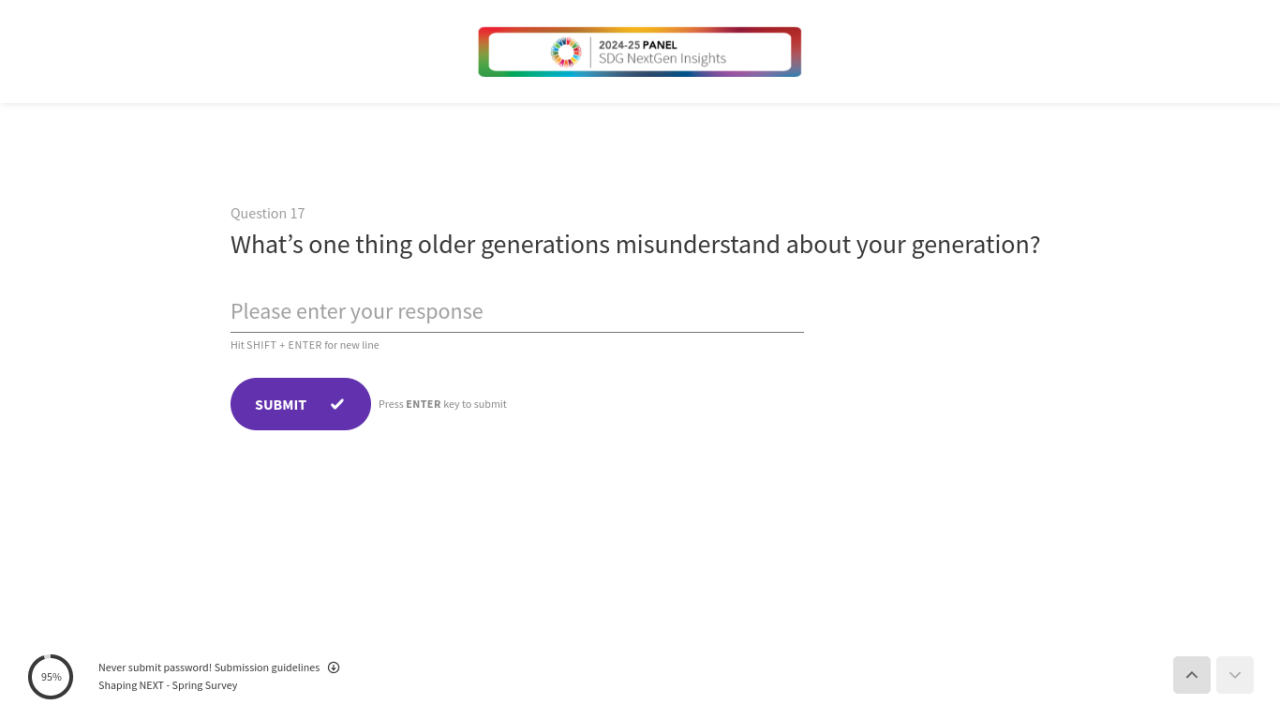Image resolution: width=1280 pixels, height=720 pixels.
Task: Click the 'SDG NextGen Insights' banner text
Action: coord(662,59)
